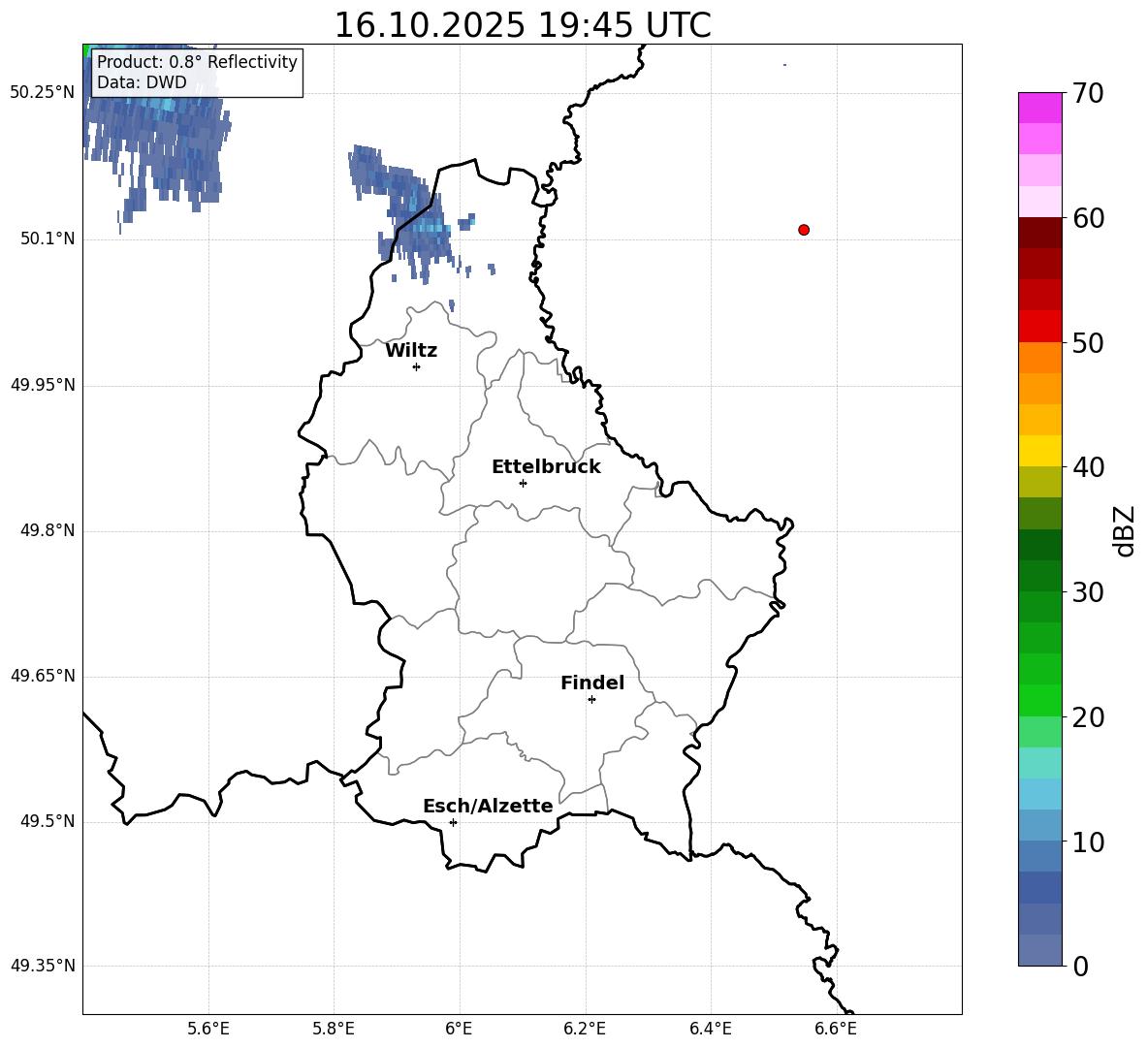
Task: Click the 40 colorbar tick label
Action: tap(1088, 467)
